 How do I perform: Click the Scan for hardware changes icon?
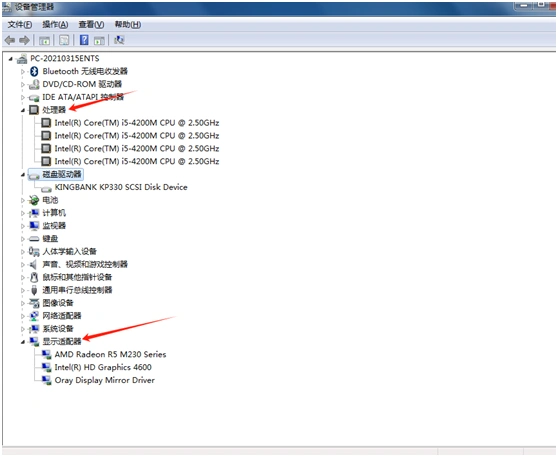119,40
